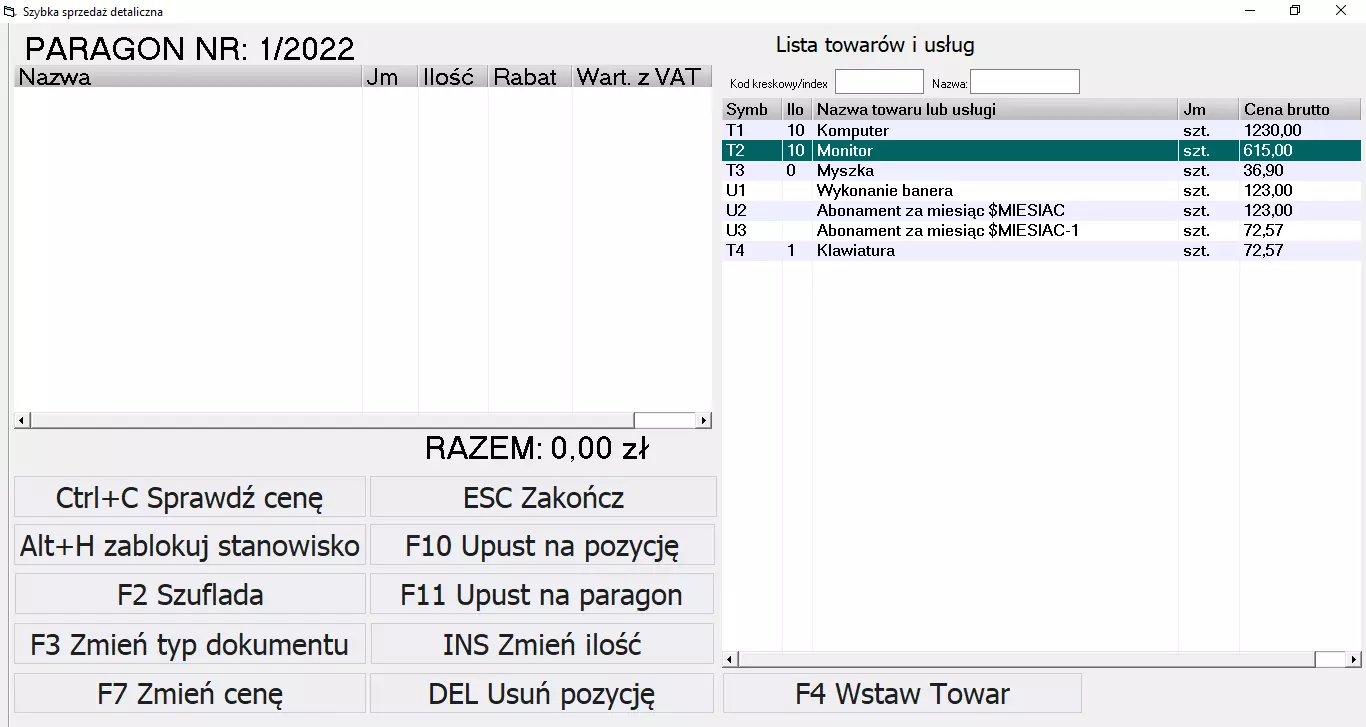Screen dimensions: 1366x727
Task: Apply F10 Upust na pozycję
Action: pos(542,546)
